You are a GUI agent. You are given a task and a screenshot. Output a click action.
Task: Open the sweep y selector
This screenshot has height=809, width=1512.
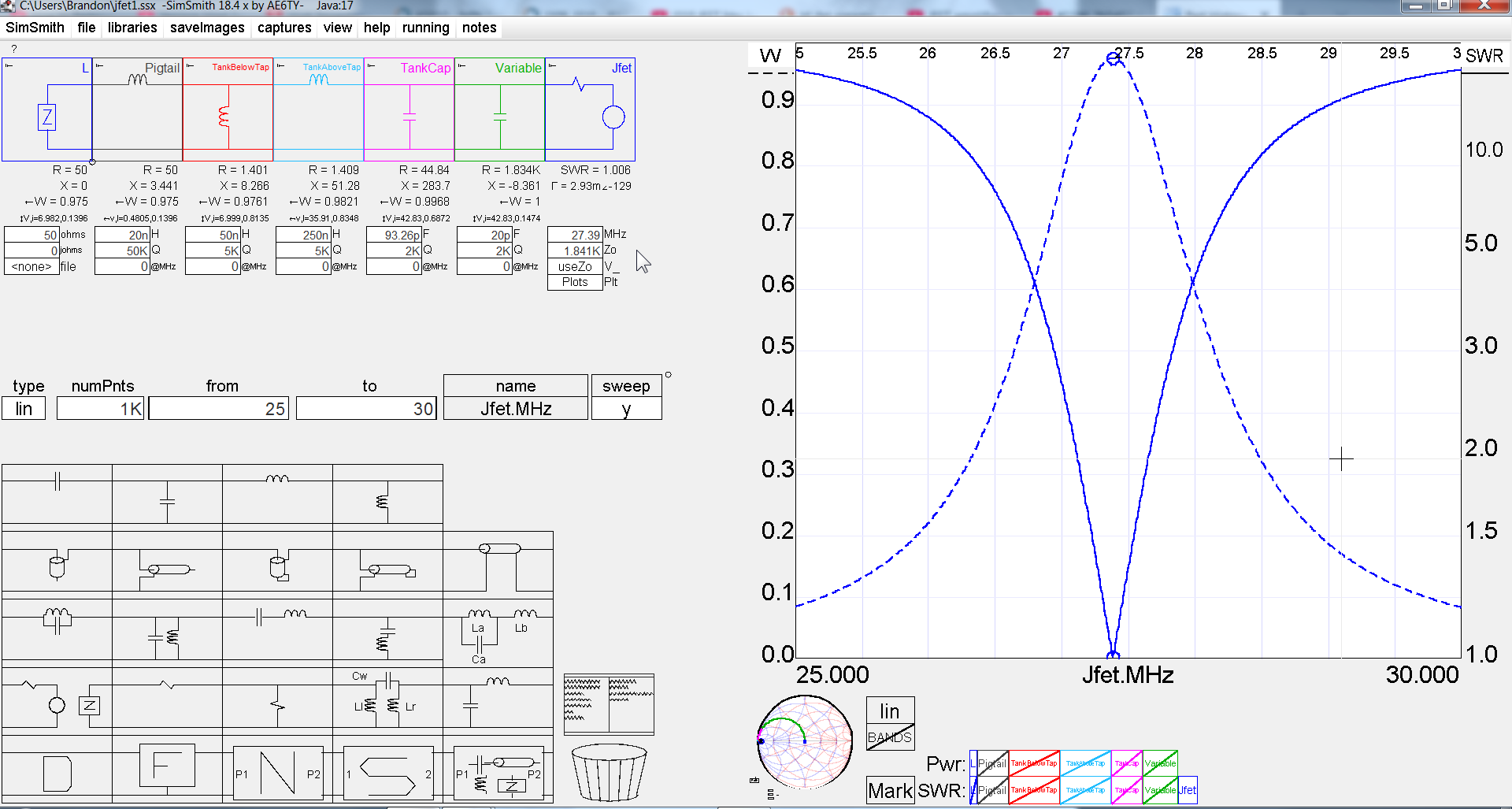pos(626,408)
